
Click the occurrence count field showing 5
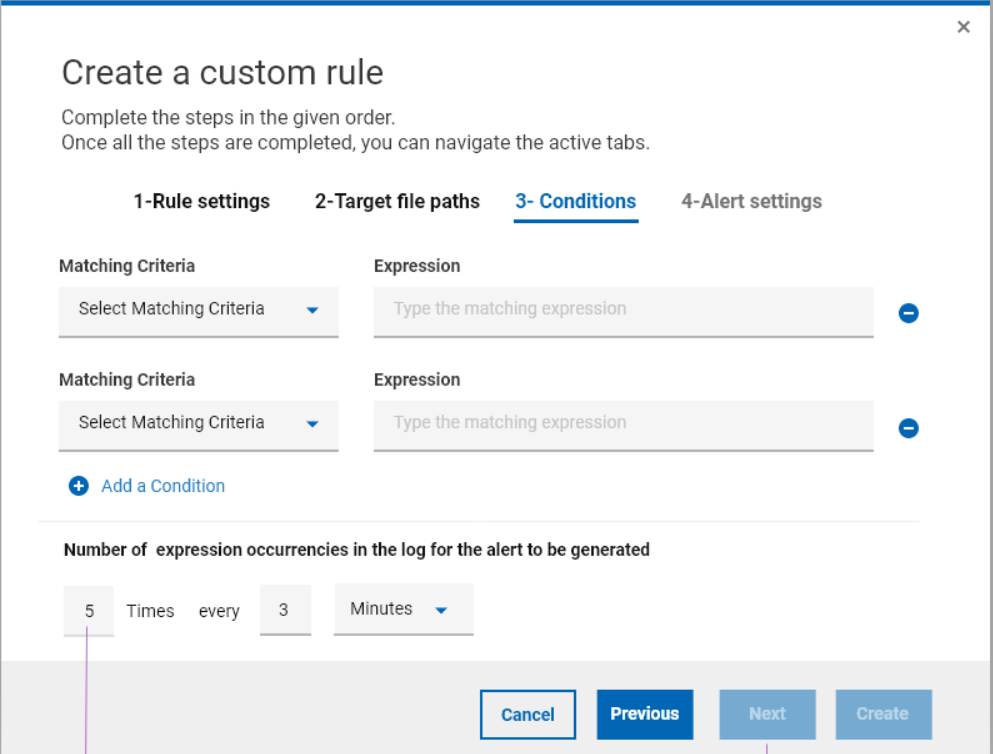[89, 610]
